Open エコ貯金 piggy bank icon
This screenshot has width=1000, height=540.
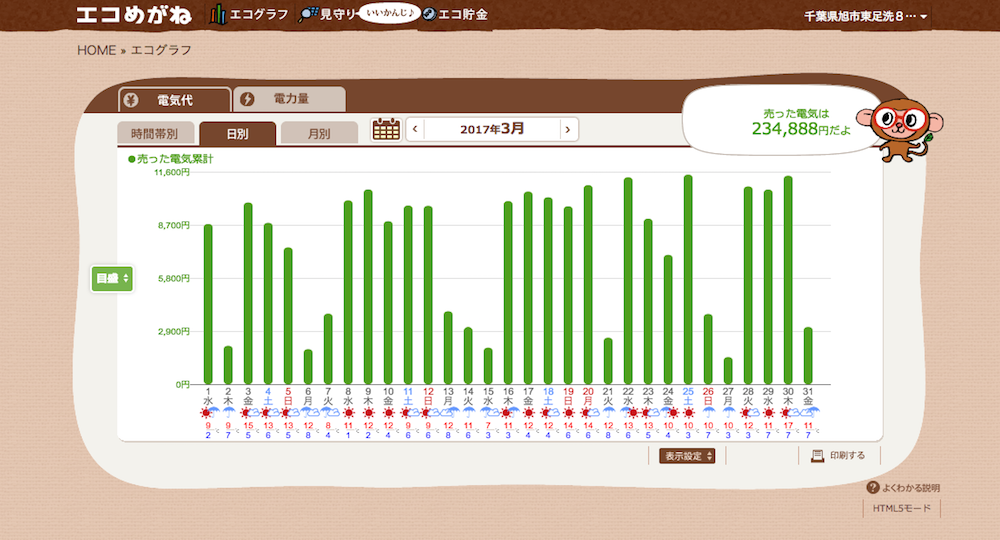click(428, 15)
